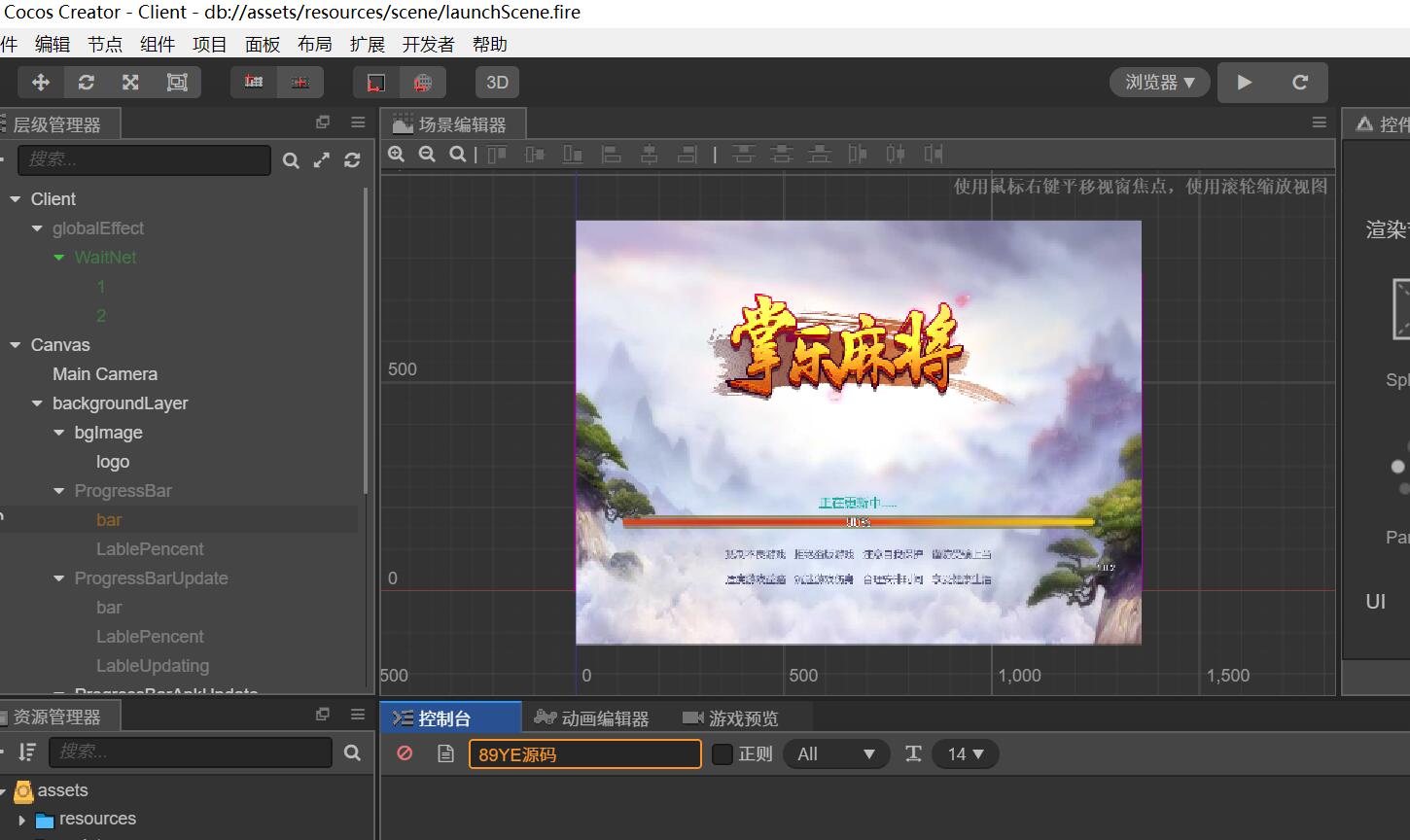Open console log file icon

click(x=445, y=753)
